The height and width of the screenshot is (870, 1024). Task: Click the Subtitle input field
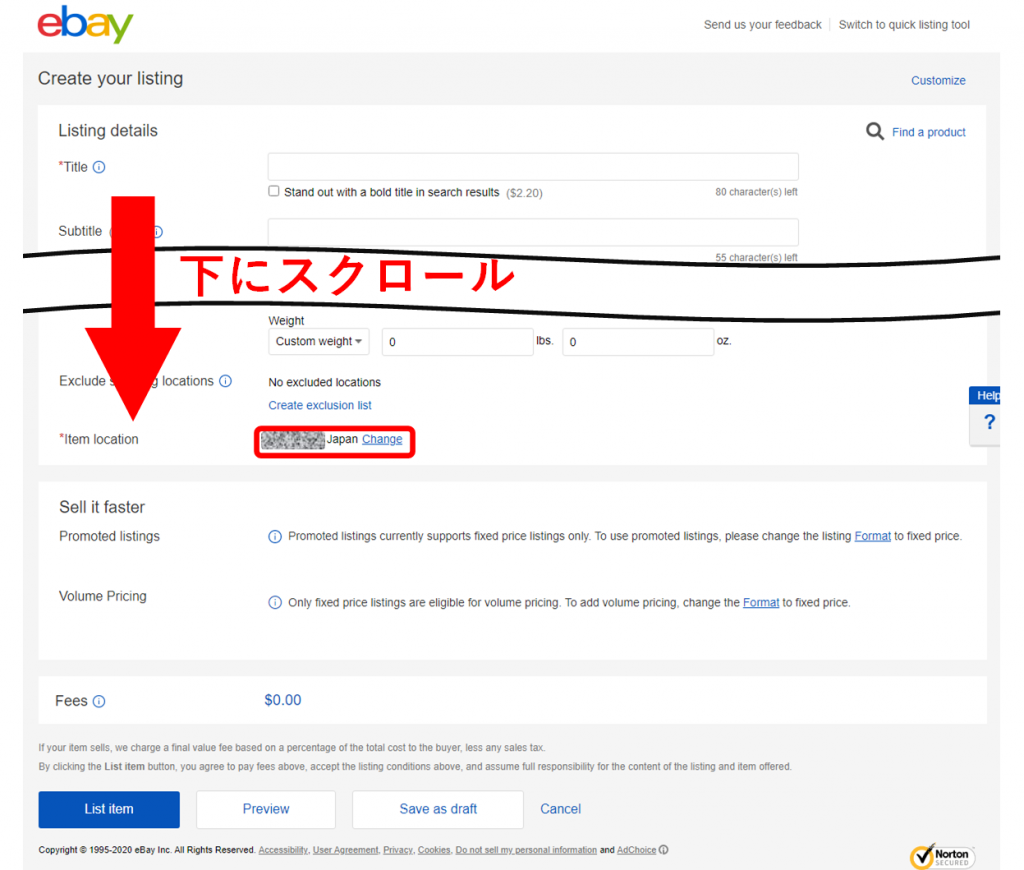[533, 232]
